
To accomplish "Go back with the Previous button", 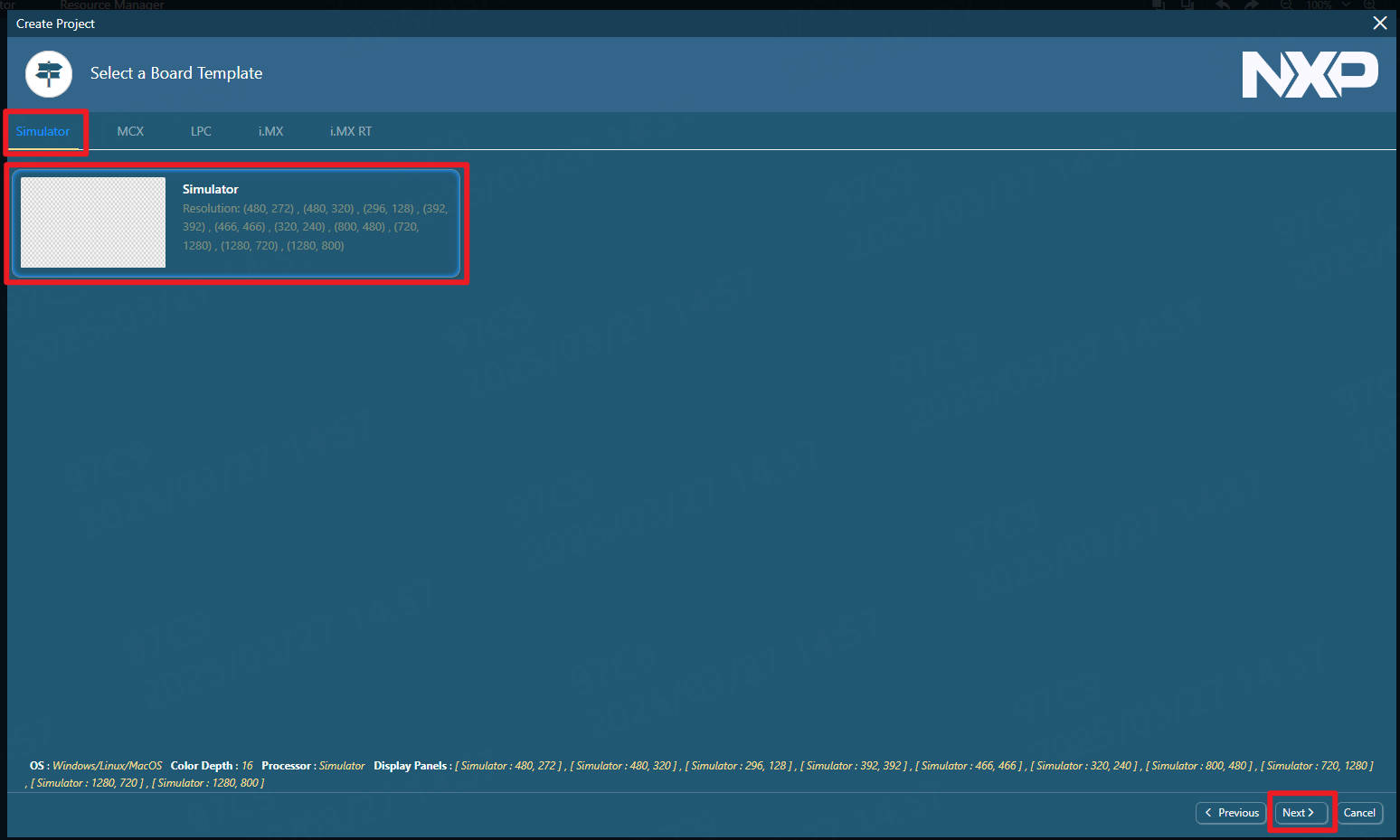I will pyautogui.click(x=1231, y=813).
